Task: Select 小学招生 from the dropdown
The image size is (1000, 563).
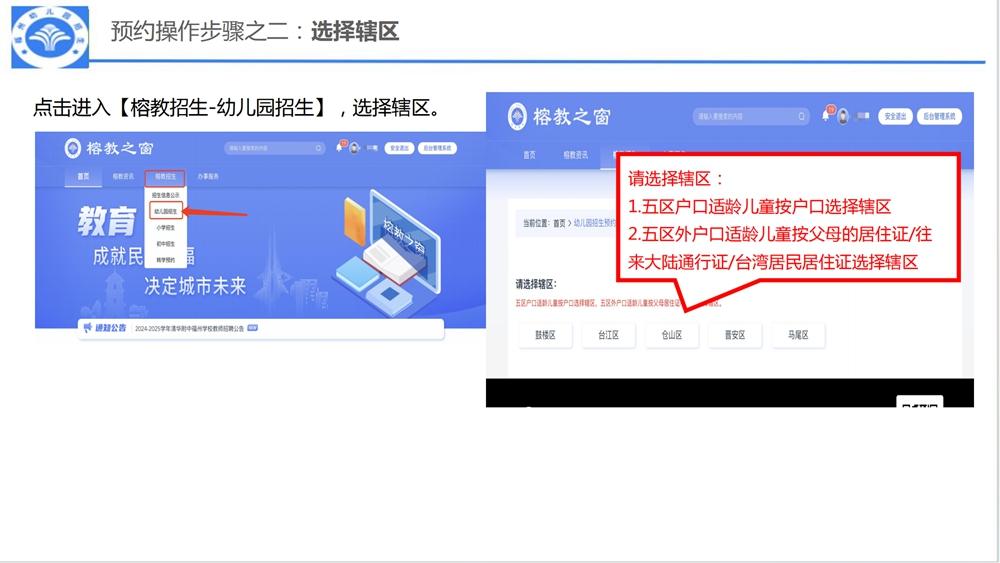Action: [165, 227]
